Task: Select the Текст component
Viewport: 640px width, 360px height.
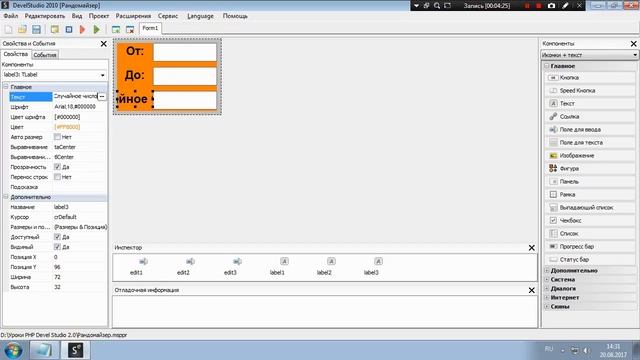Action: (590, 104)
